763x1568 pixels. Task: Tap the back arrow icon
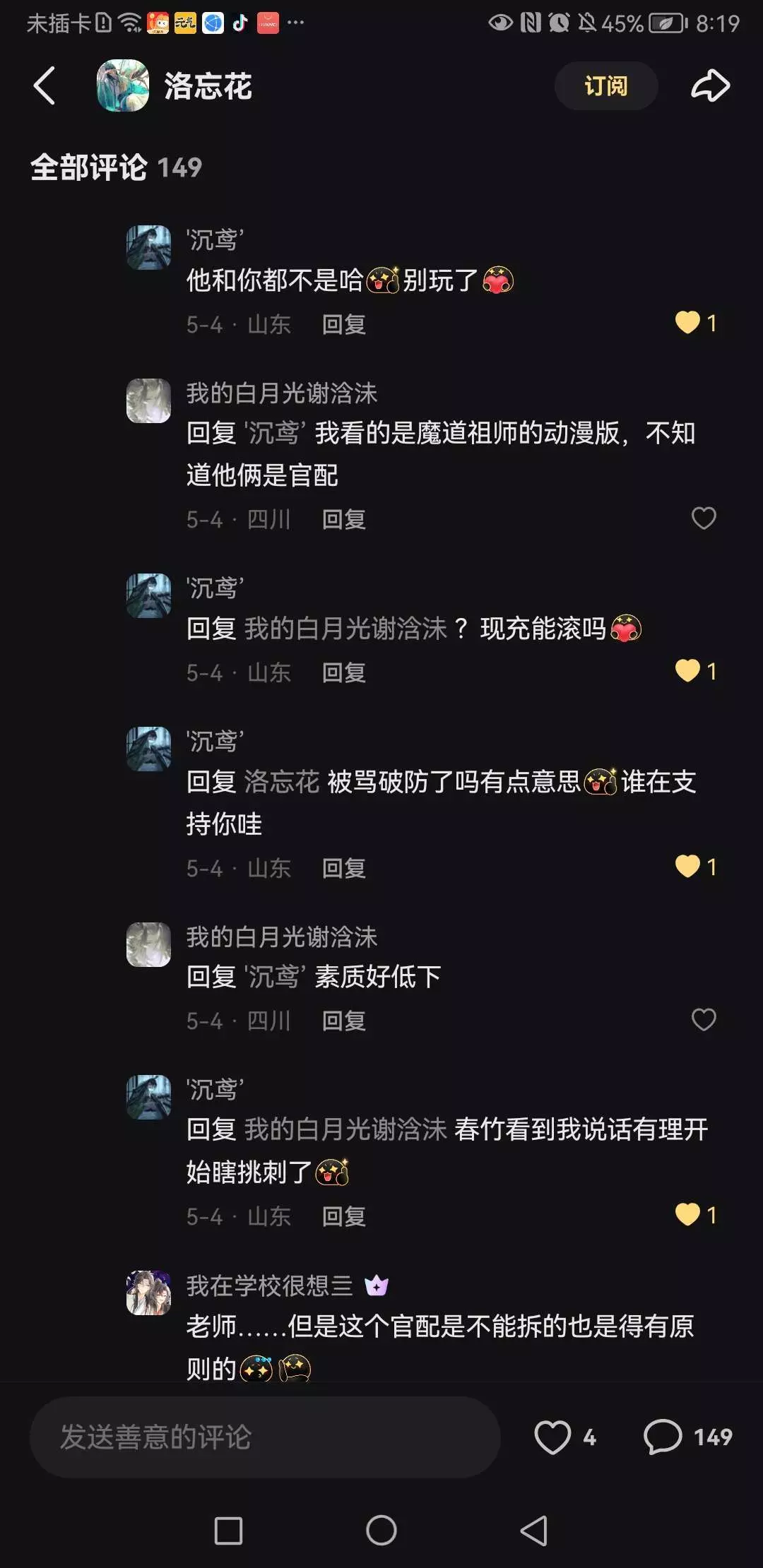45,85
